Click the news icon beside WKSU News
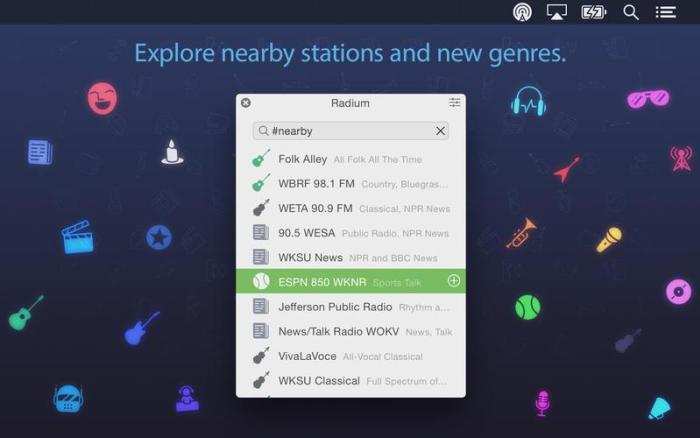The image size is (700, 438). [x=261, y=257]
